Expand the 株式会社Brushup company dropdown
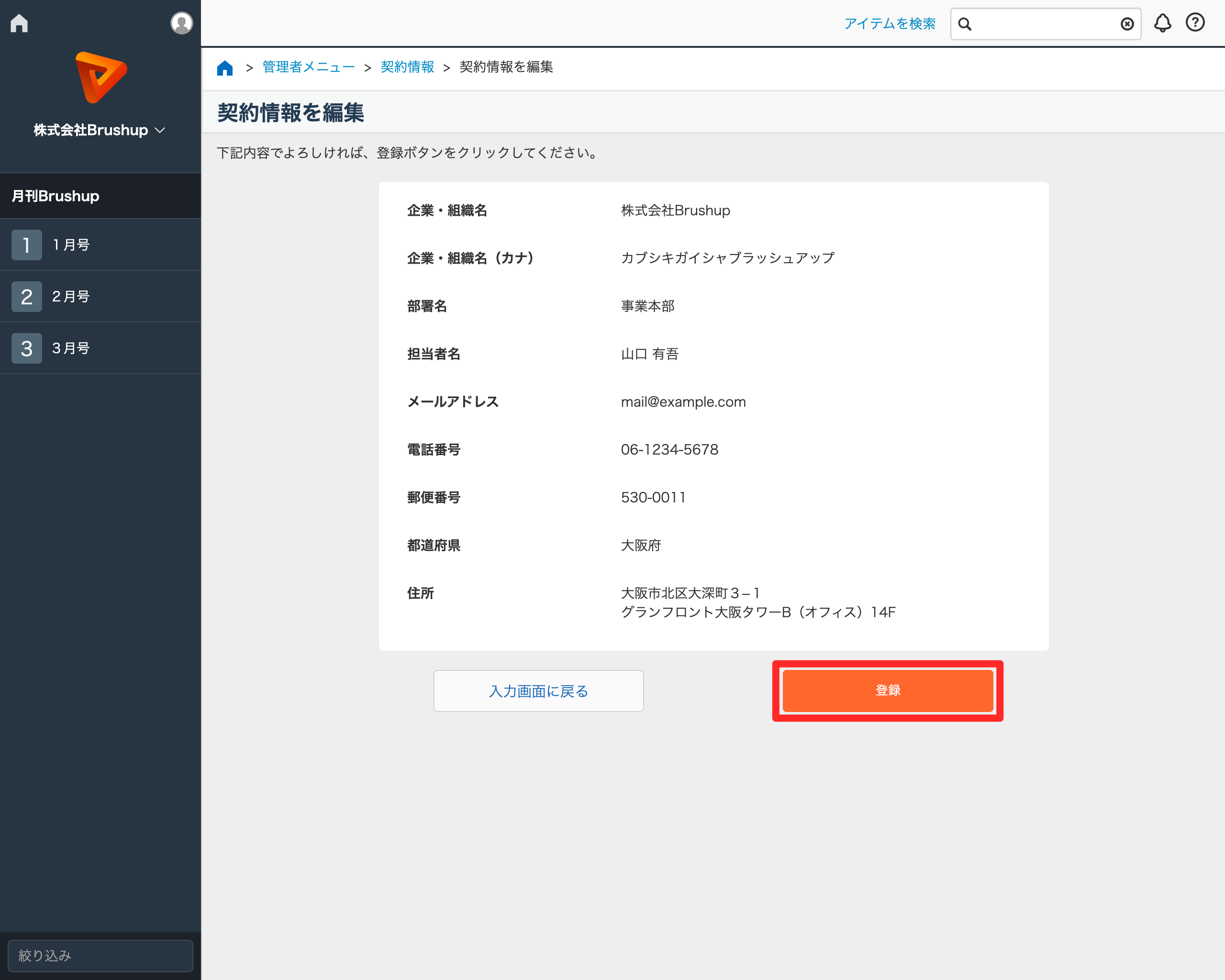The width and height of the screenshot is (1225, 980). (x=100, y=130)
